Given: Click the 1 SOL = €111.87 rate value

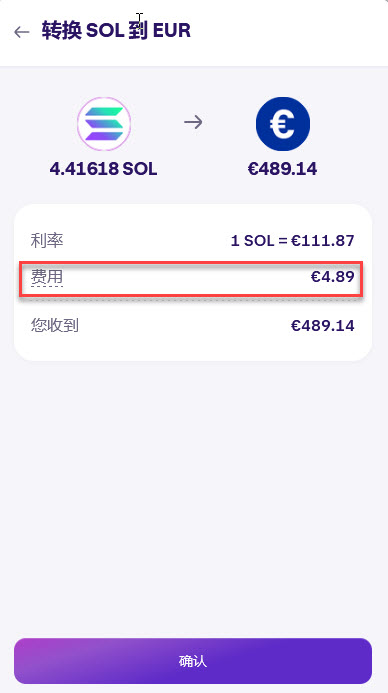Looking at the screenshot, I should click(293, 241).
